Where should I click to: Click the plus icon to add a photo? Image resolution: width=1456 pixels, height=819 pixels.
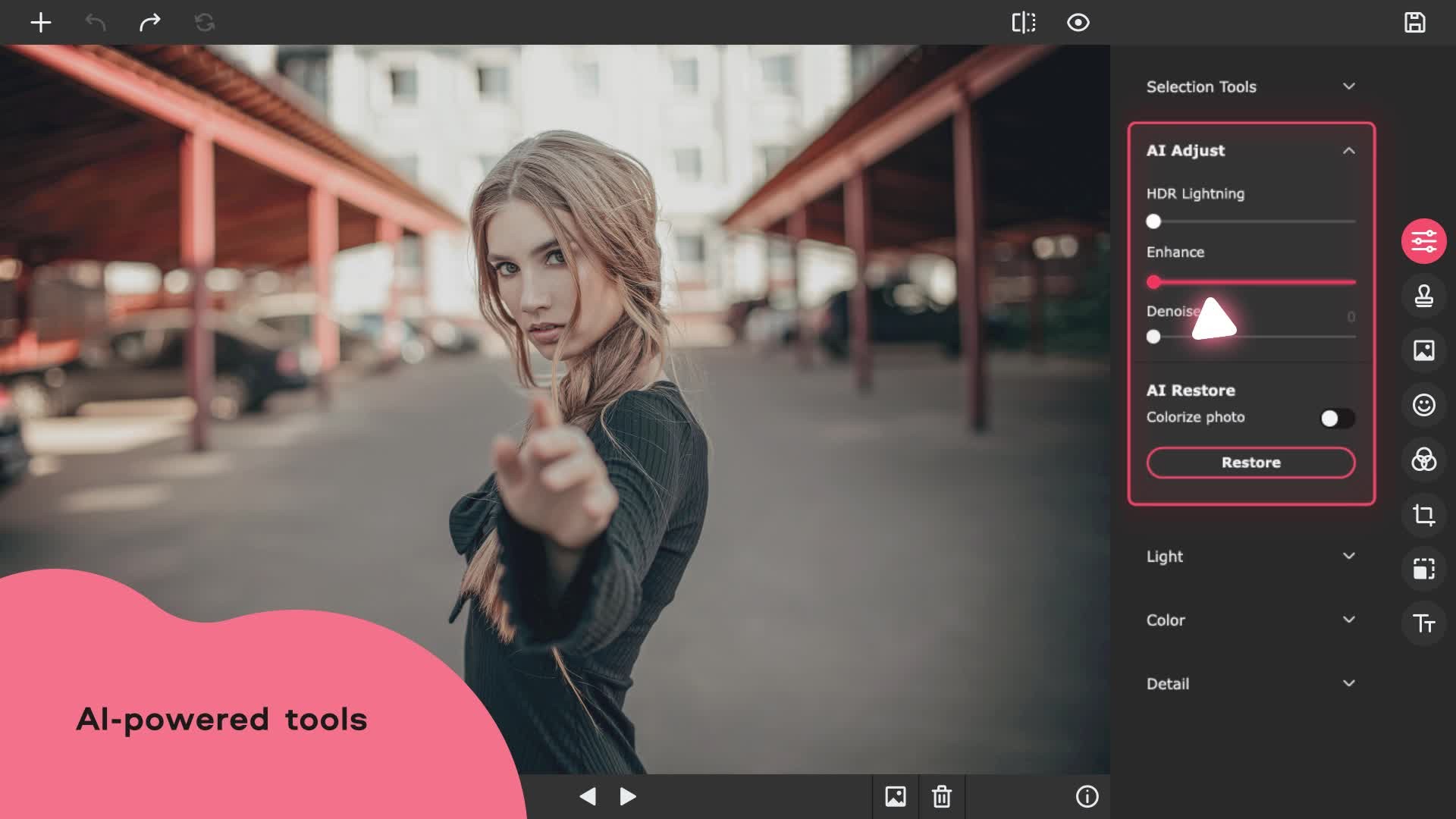coord(41,23)
